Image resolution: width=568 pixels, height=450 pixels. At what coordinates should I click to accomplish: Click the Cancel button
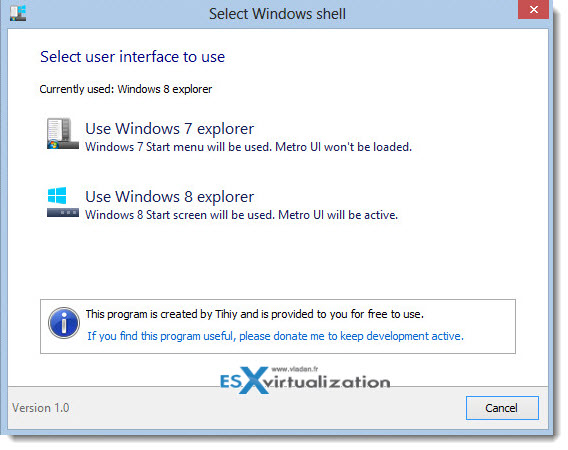[x=502, y=408]
